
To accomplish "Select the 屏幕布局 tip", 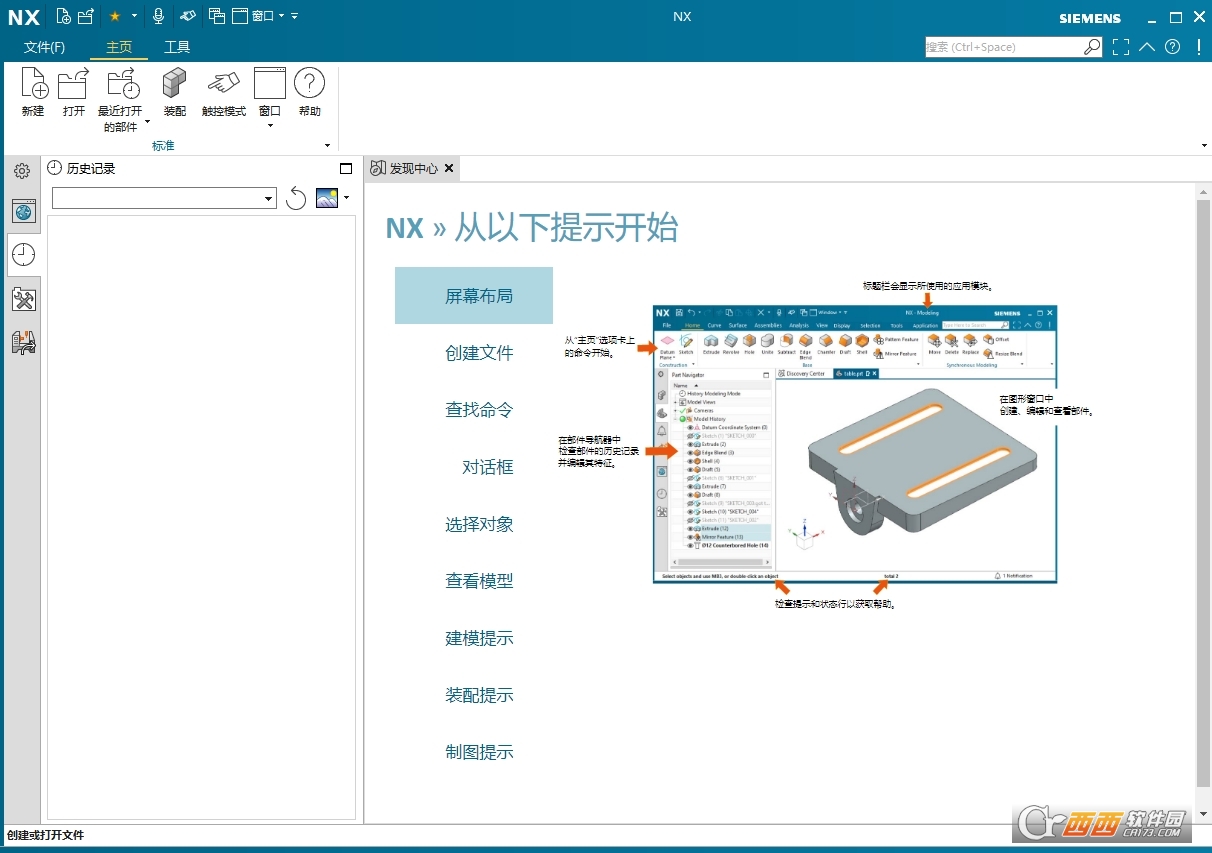I will coord(474,295).
